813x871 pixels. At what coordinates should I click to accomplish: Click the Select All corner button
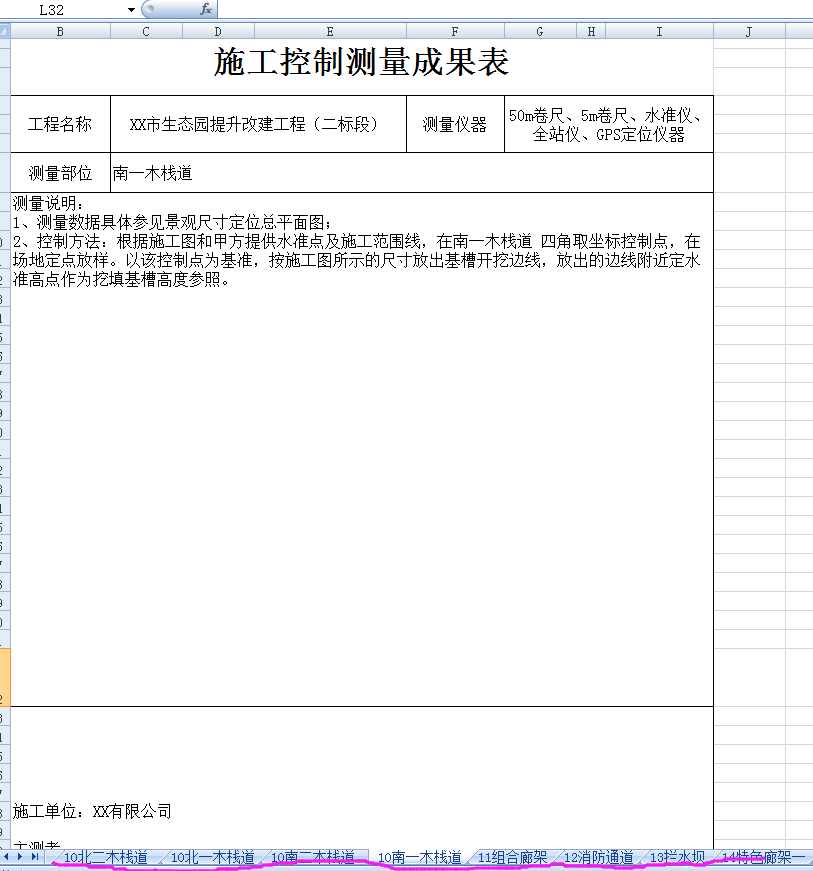(x=4, y=31)
